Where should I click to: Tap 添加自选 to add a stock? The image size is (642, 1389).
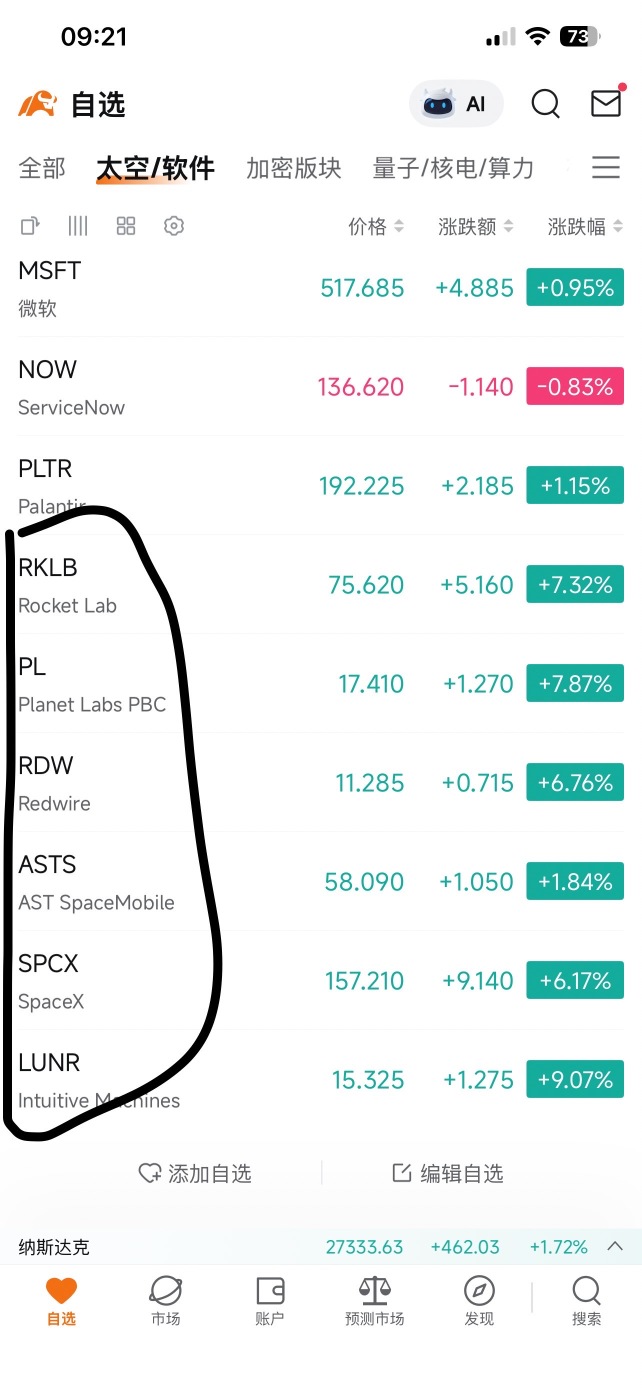click(x=195, y=1173)
